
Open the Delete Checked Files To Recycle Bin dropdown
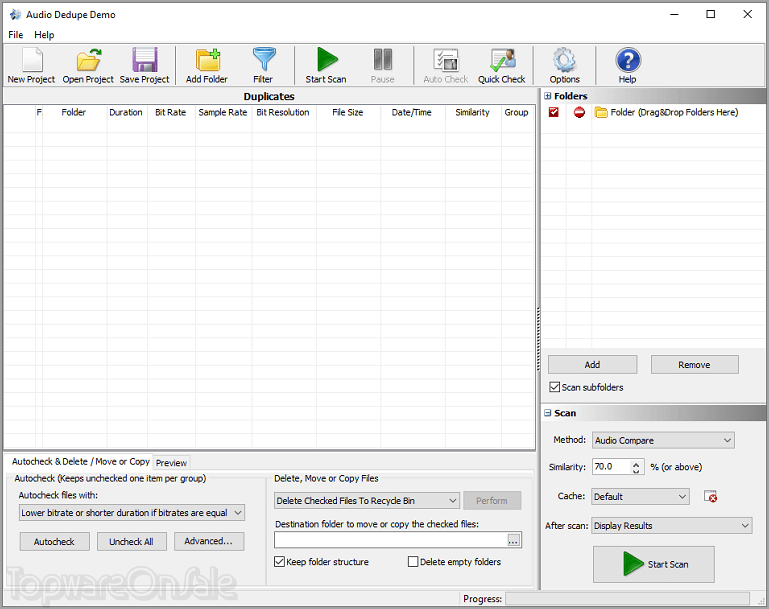coord(367,501)
